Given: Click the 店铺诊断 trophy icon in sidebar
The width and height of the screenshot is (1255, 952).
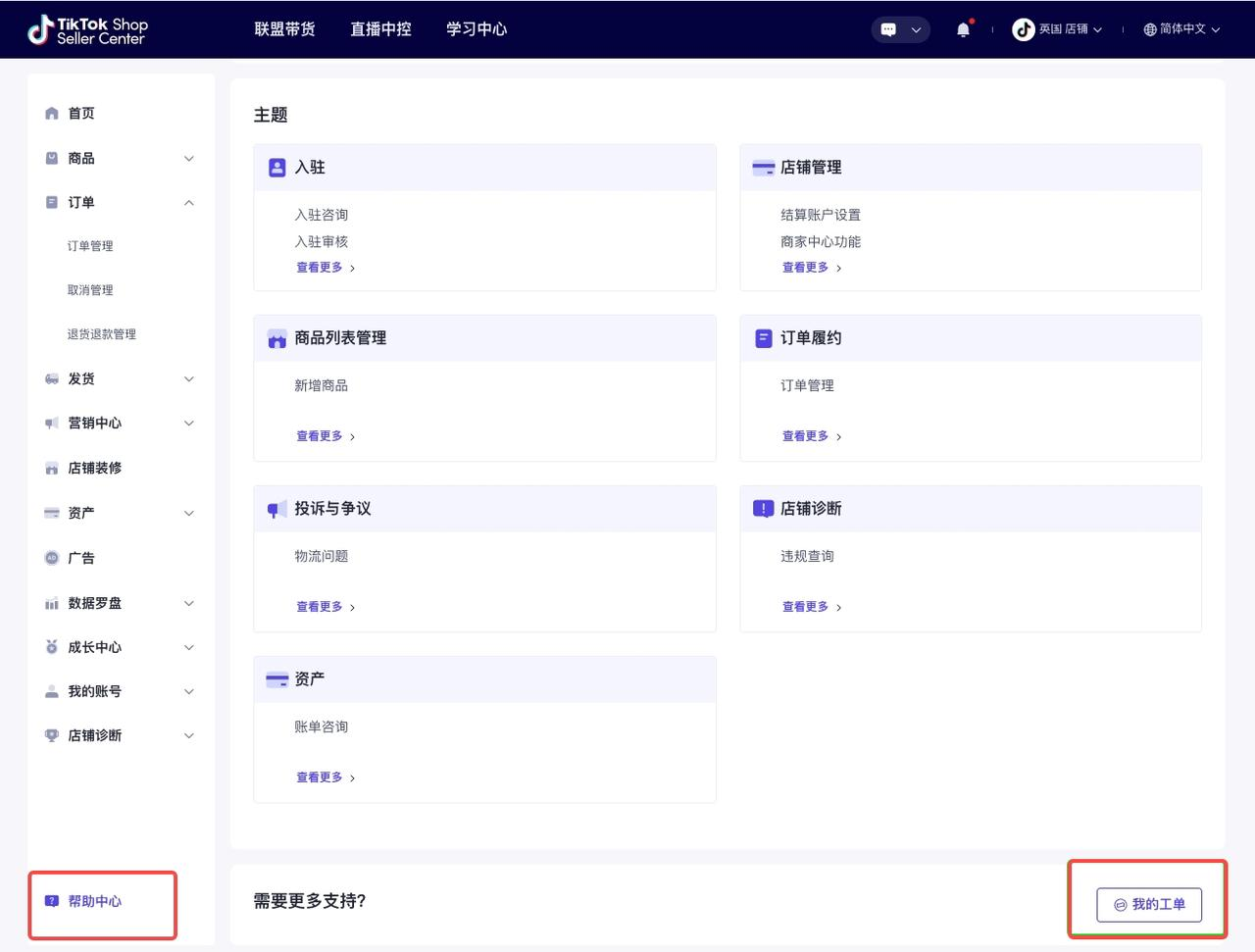Looking at the screenshot, I should [x=52, y=735].
